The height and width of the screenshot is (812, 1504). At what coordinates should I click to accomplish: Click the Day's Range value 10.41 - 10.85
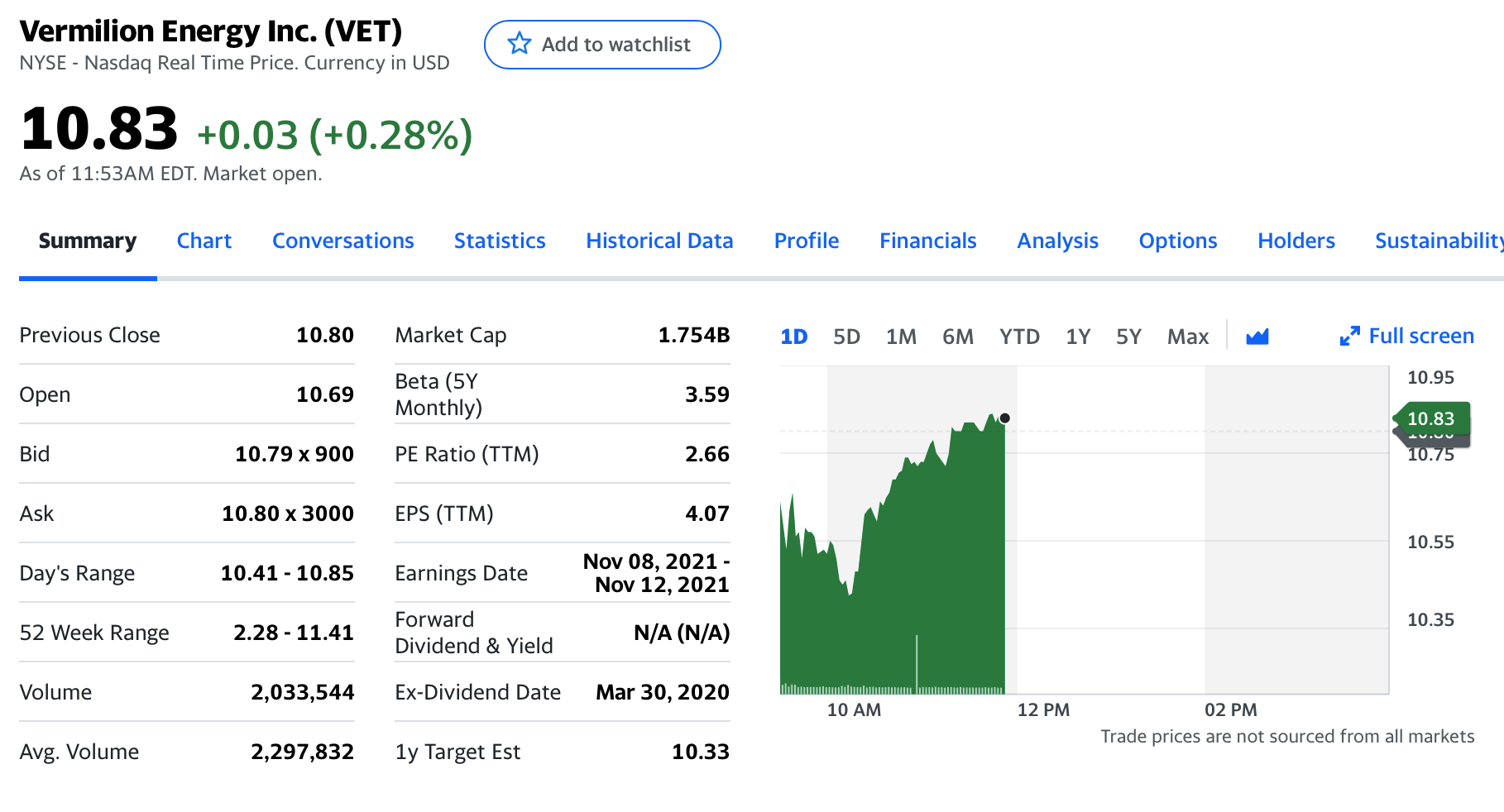[287, 573]
